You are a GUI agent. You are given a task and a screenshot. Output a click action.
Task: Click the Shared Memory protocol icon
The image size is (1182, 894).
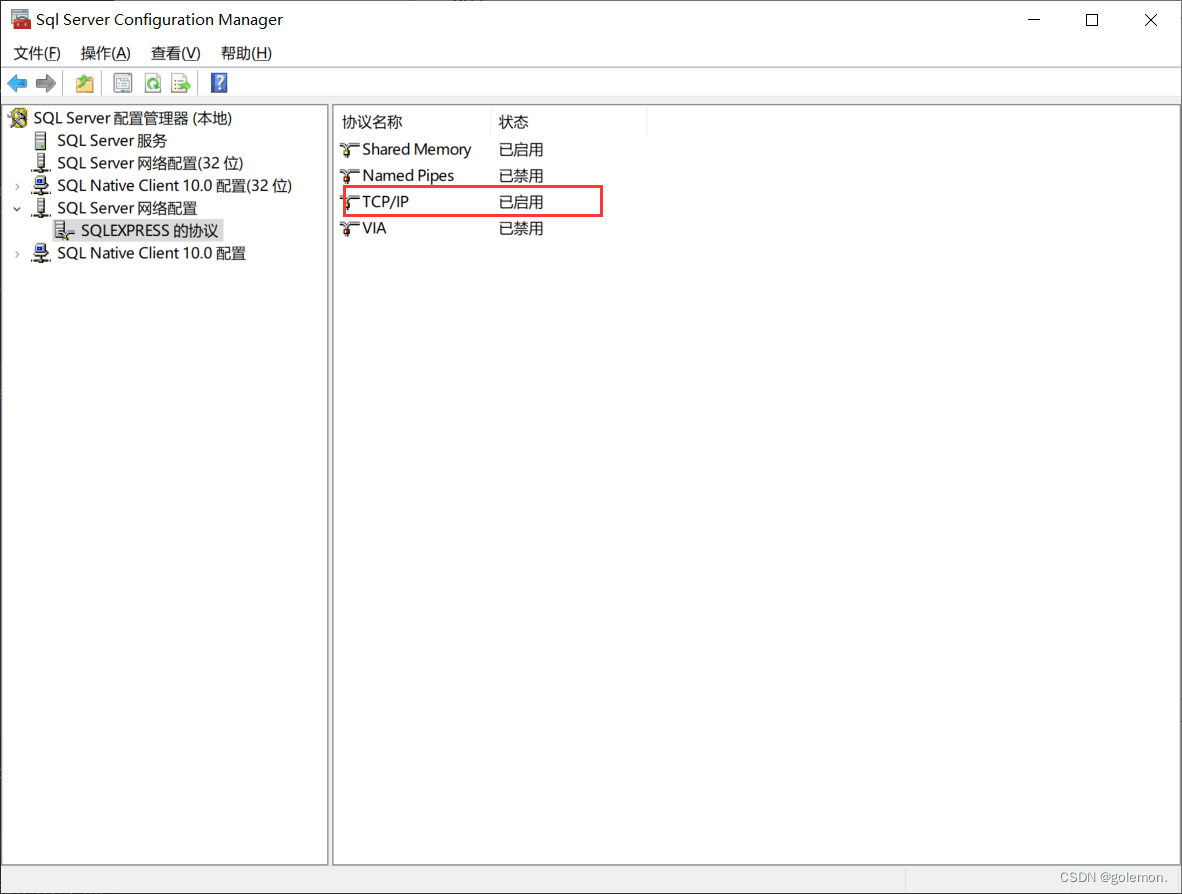pyautogui.click(x=349, y=150)
